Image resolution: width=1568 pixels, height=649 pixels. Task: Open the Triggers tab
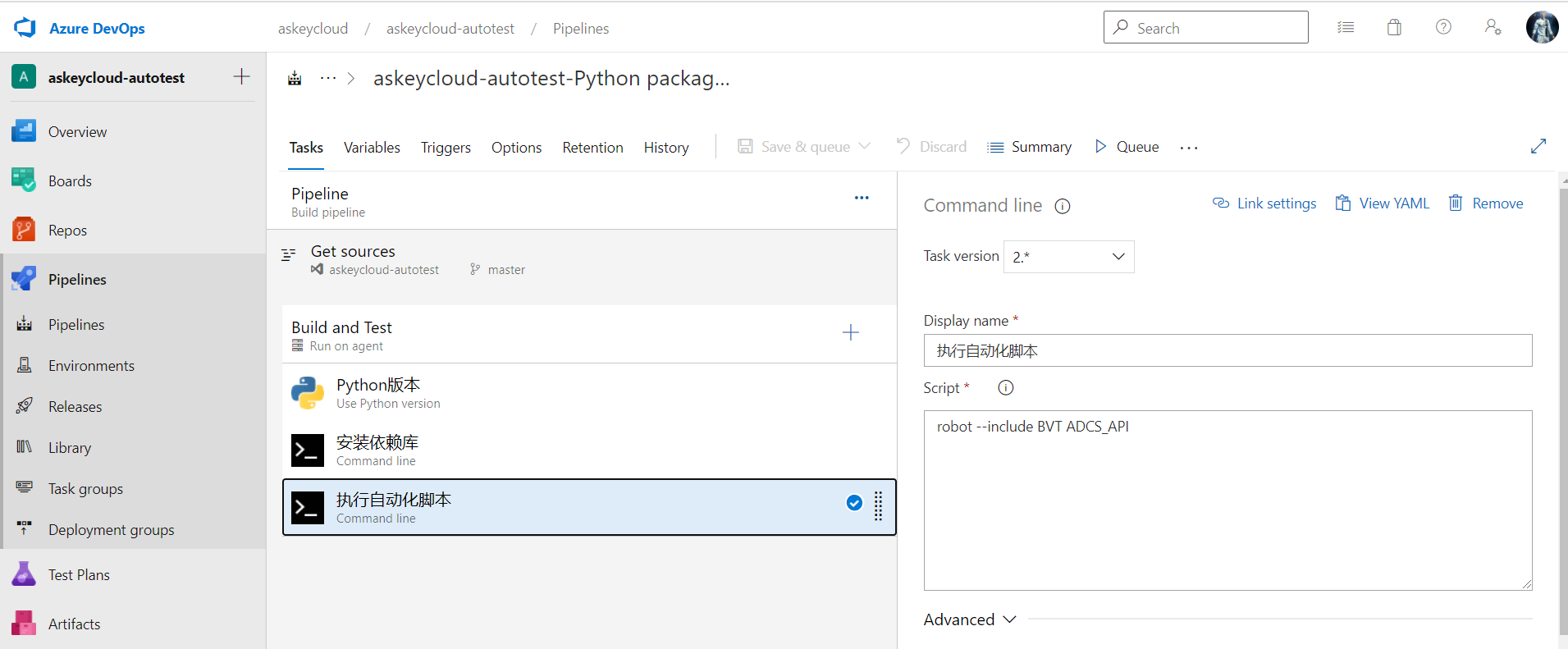pyautogui.click(x=446, y=148)
